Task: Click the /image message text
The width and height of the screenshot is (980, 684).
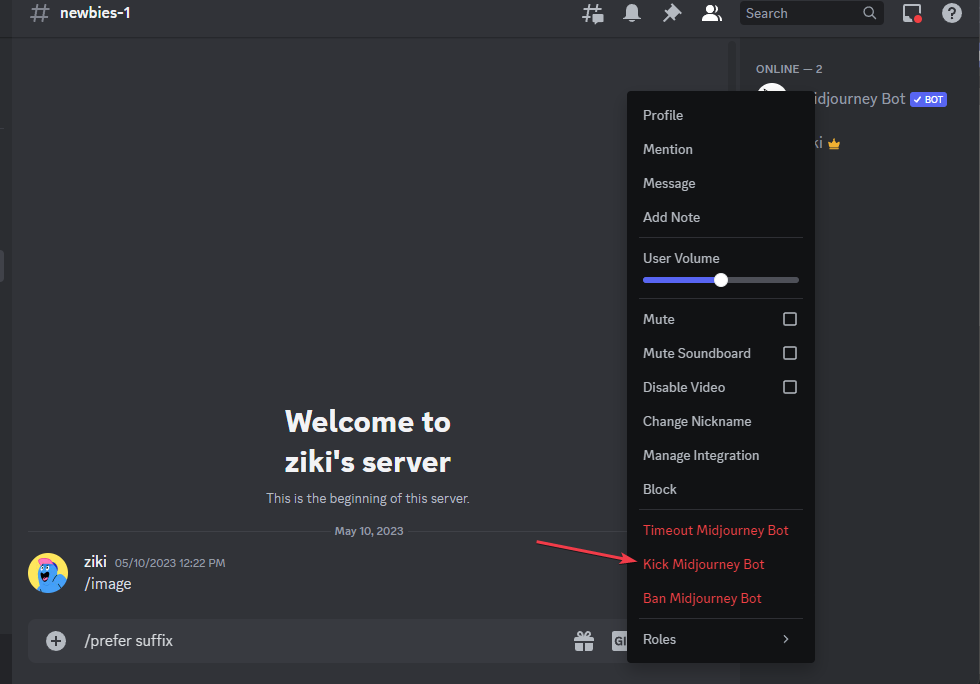Action: click(108, 584)
